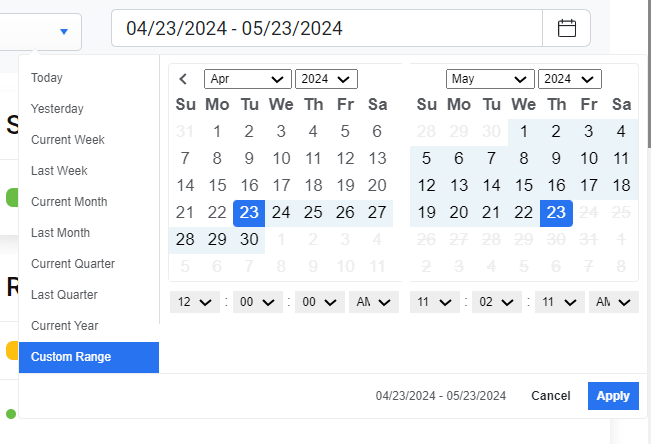Viewport: 651px width, 444px height.
Task: Expand the Apr month dropdown
Action: point(247,79)
